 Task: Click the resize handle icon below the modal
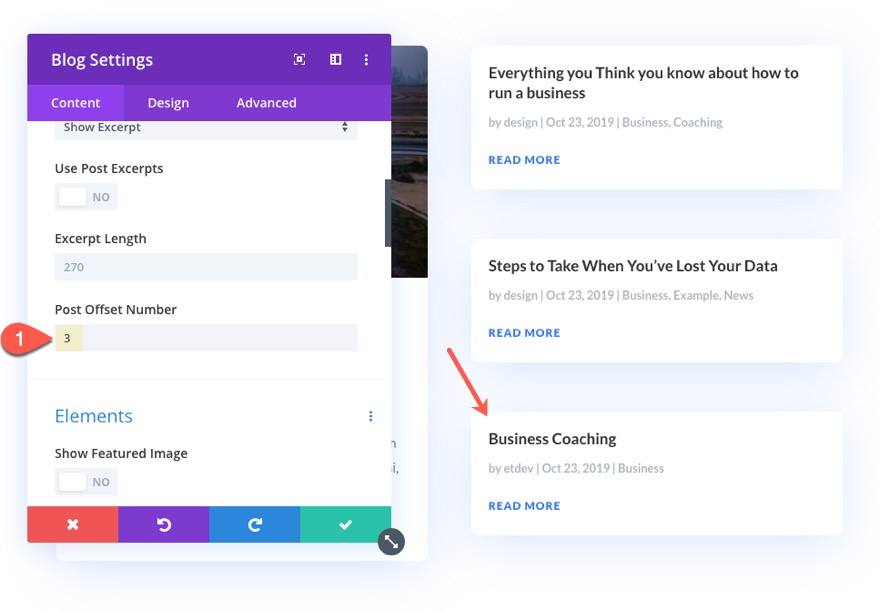tap(391, 541)
